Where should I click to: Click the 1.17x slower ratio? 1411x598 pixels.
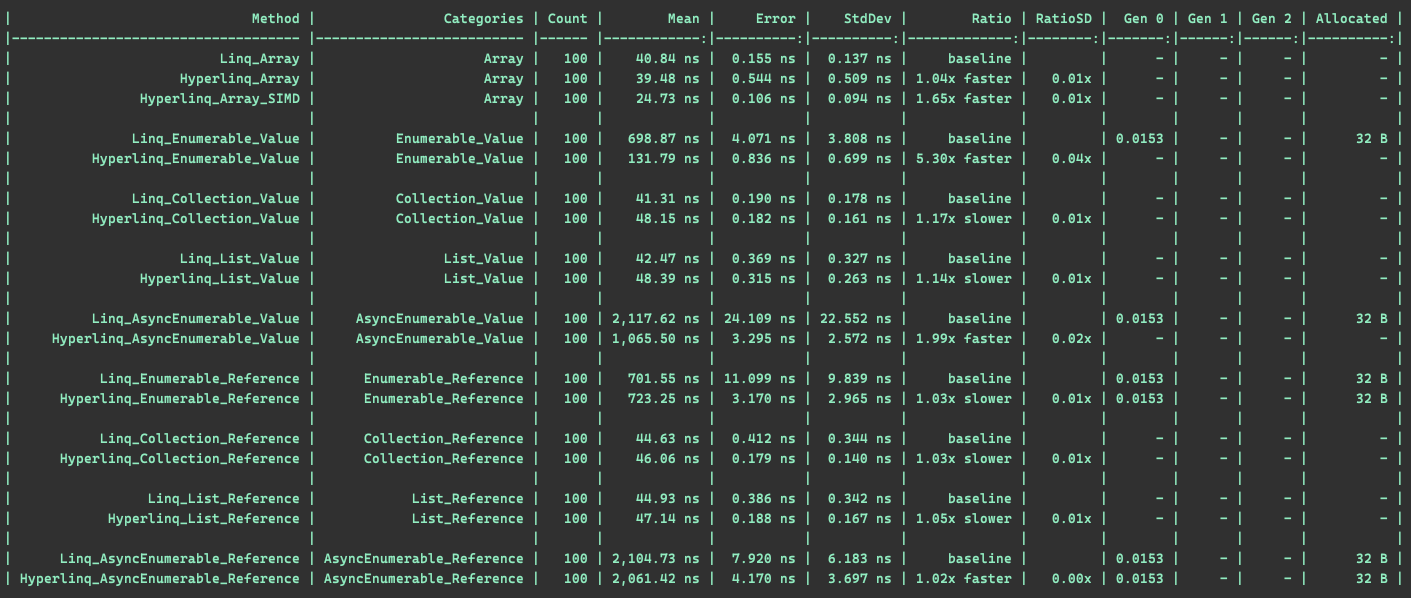coord(964,218)
